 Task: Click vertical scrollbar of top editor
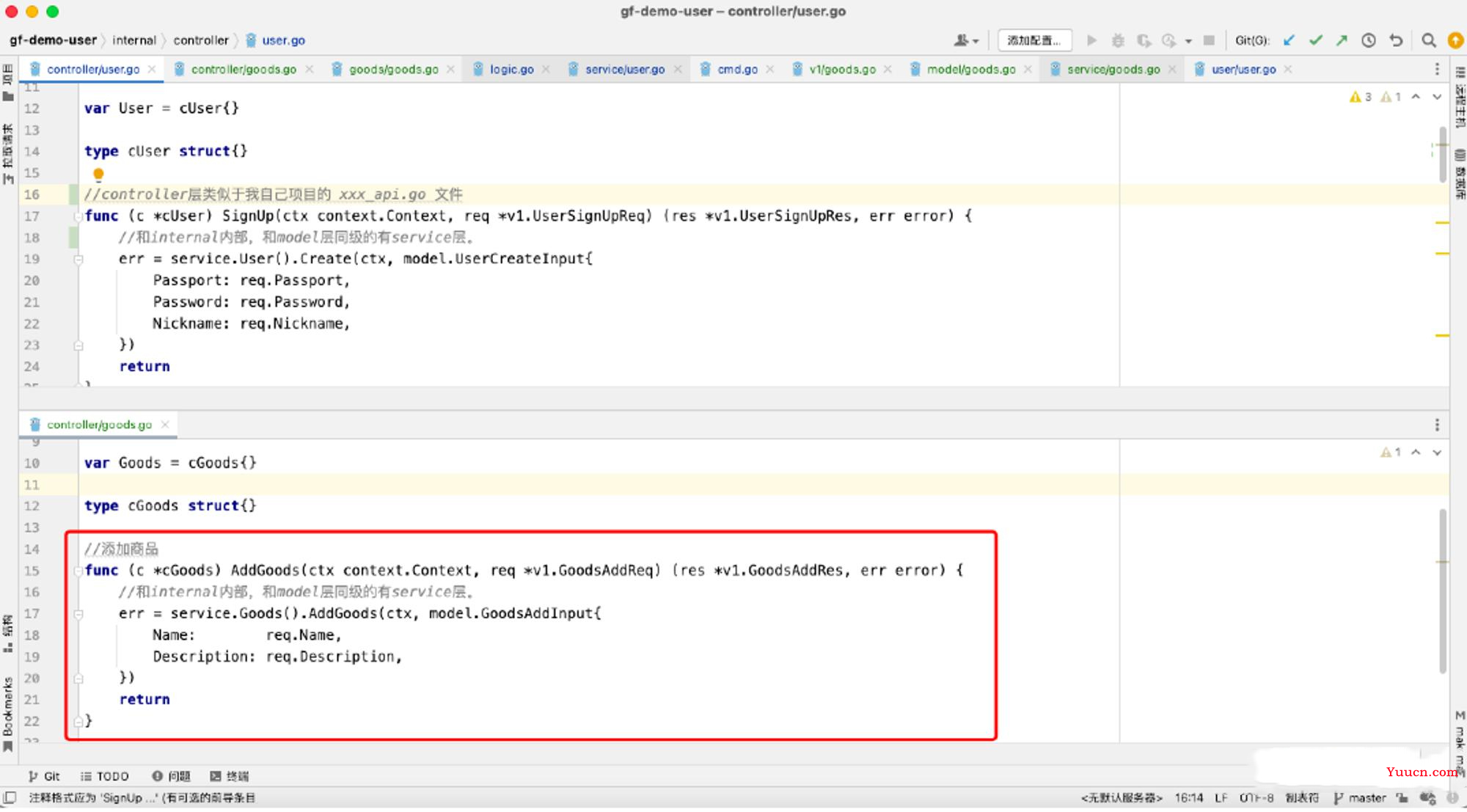point(1442,155)
